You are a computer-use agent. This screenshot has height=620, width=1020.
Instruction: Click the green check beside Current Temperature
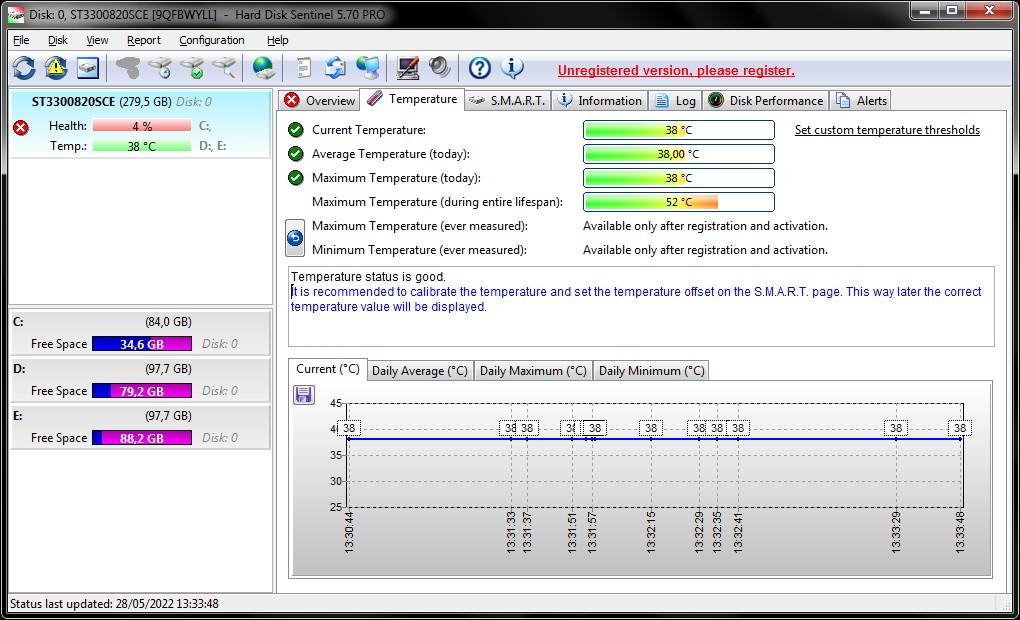point(295,129)
